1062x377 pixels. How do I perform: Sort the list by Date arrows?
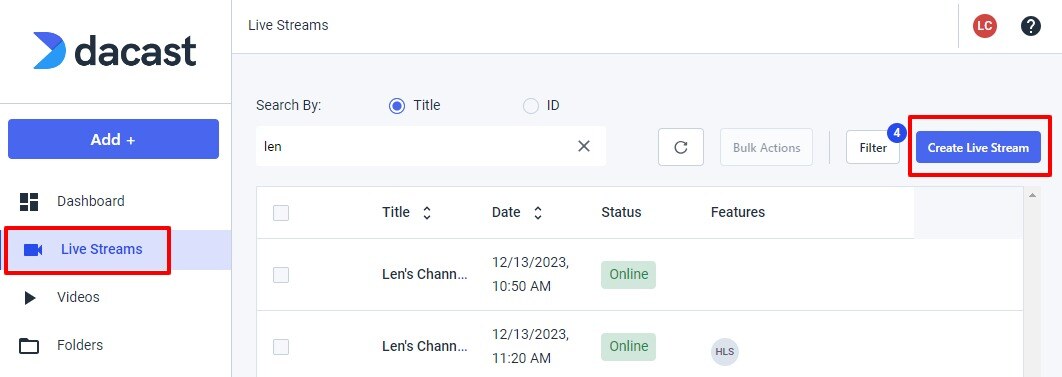[x=538, y=213]
